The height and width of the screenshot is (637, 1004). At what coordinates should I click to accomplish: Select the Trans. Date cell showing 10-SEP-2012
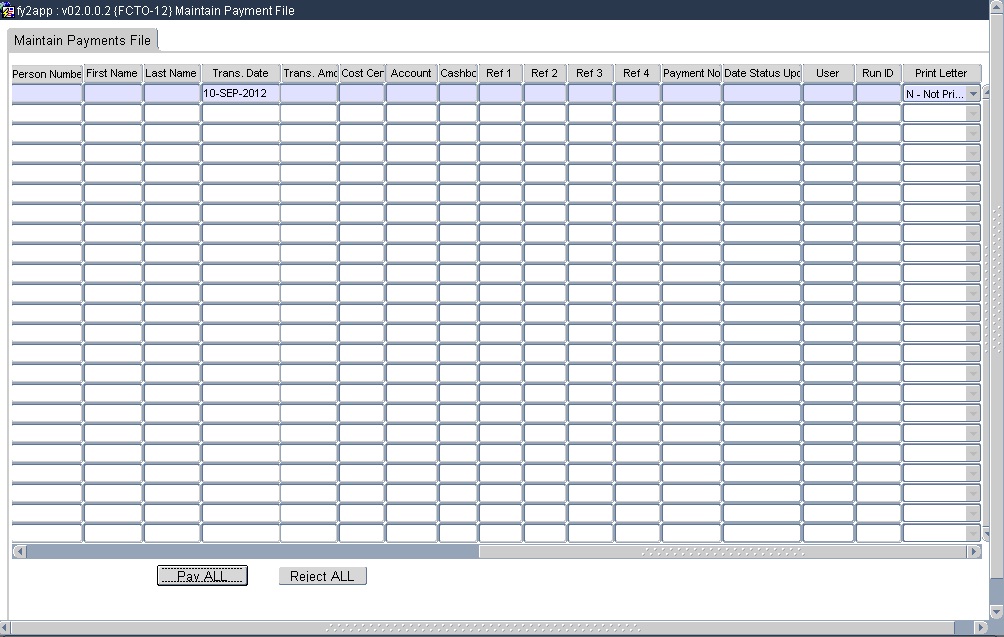240,93
